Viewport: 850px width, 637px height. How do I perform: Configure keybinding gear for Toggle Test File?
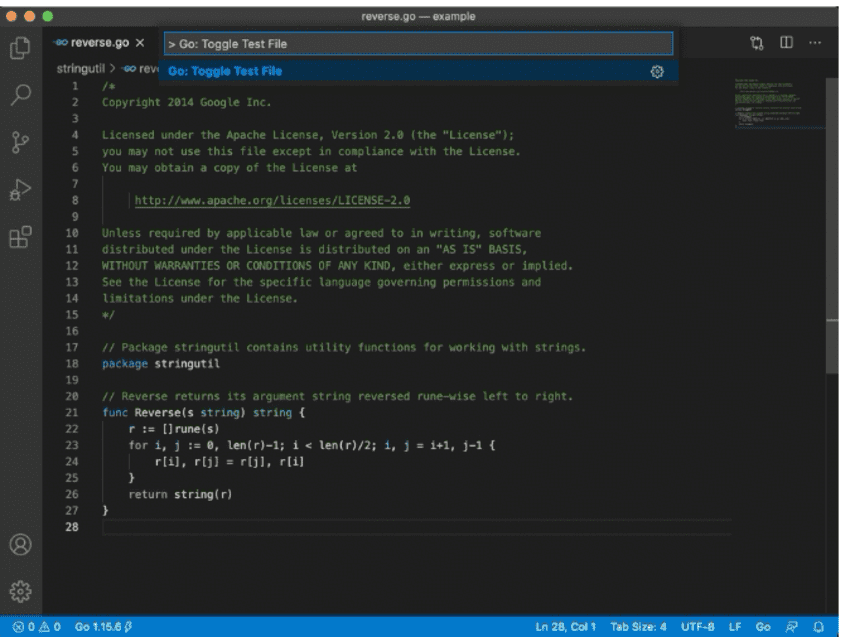(657, 71)
